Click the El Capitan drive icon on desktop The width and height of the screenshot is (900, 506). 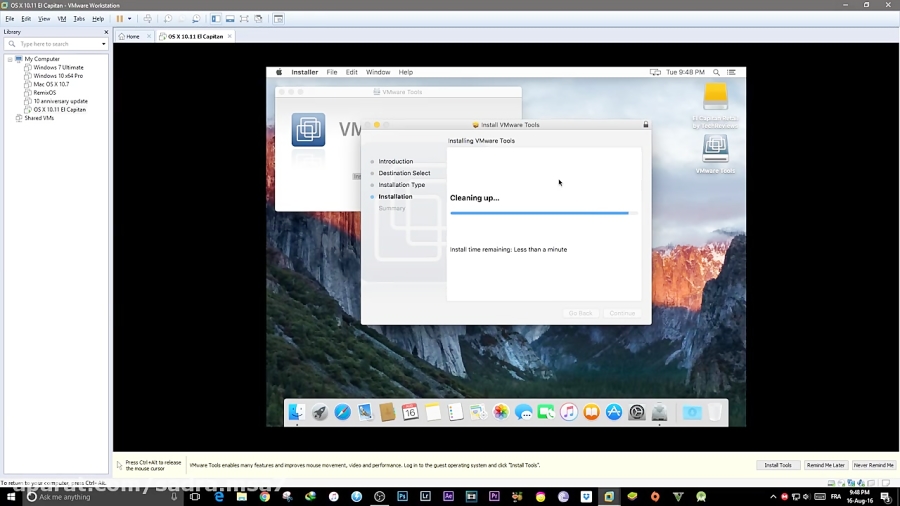point(715,96)
